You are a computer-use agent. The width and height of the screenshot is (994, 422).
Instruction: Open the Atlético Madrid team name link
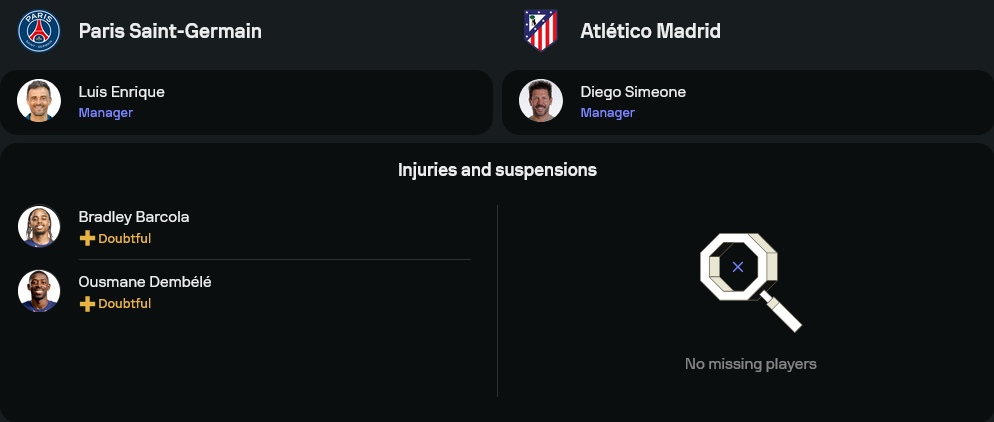[650, 31]
